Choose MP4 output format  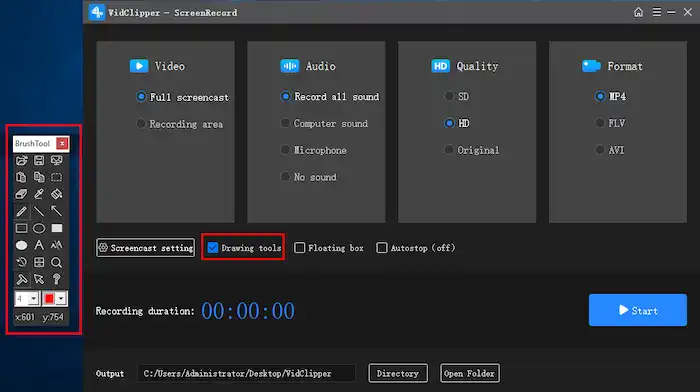(x=611, y=96)
